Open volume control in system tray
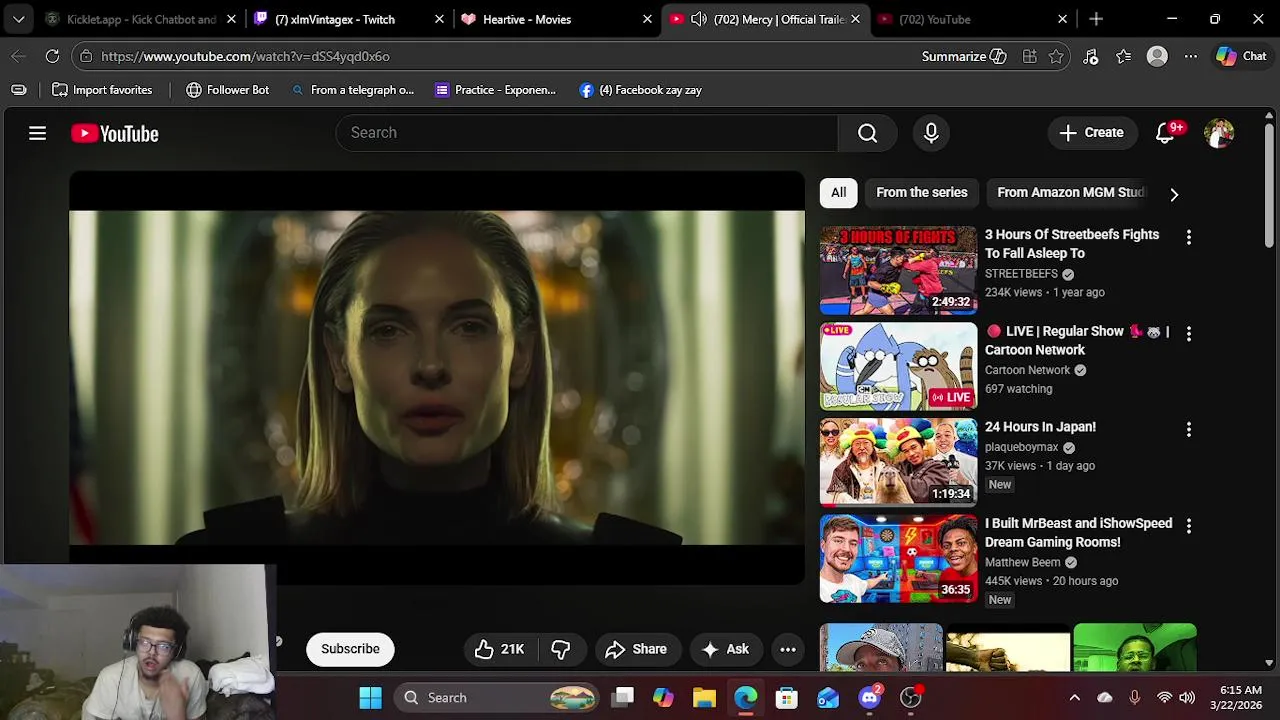 [1187, 698]
